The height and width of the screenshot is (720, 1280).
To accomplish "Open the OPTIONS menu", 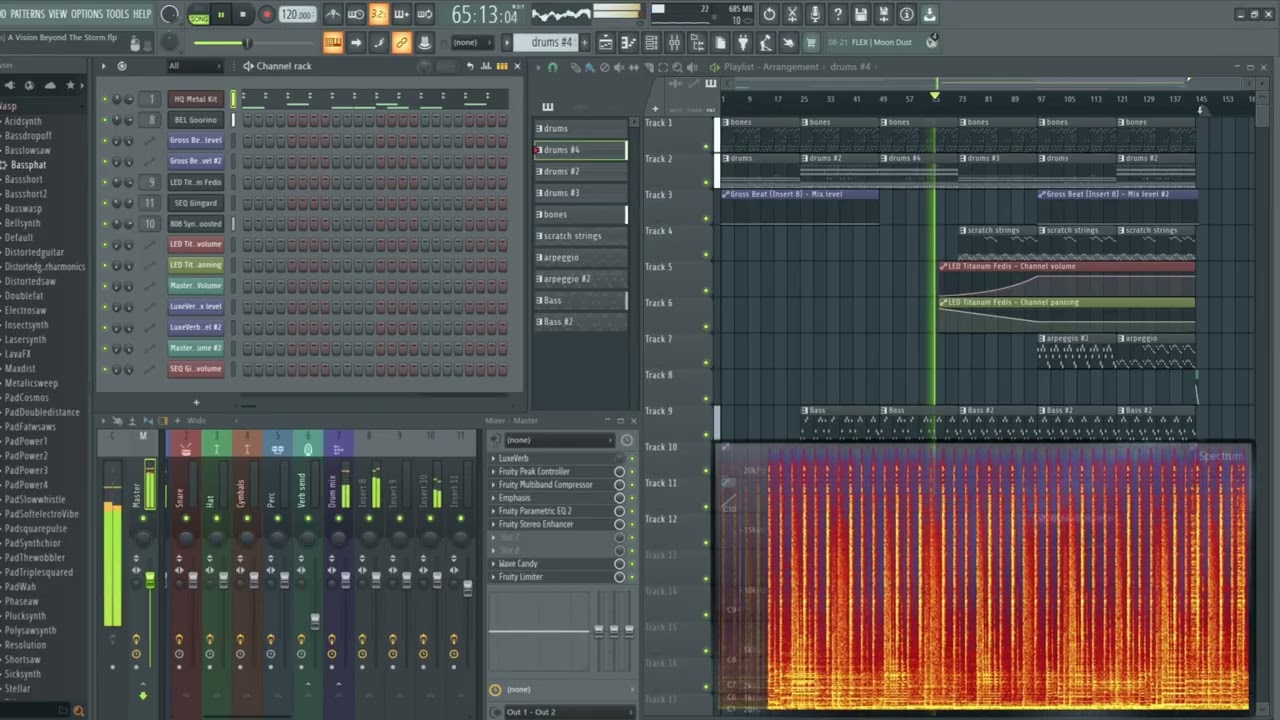I will click(x=86, y=14).
